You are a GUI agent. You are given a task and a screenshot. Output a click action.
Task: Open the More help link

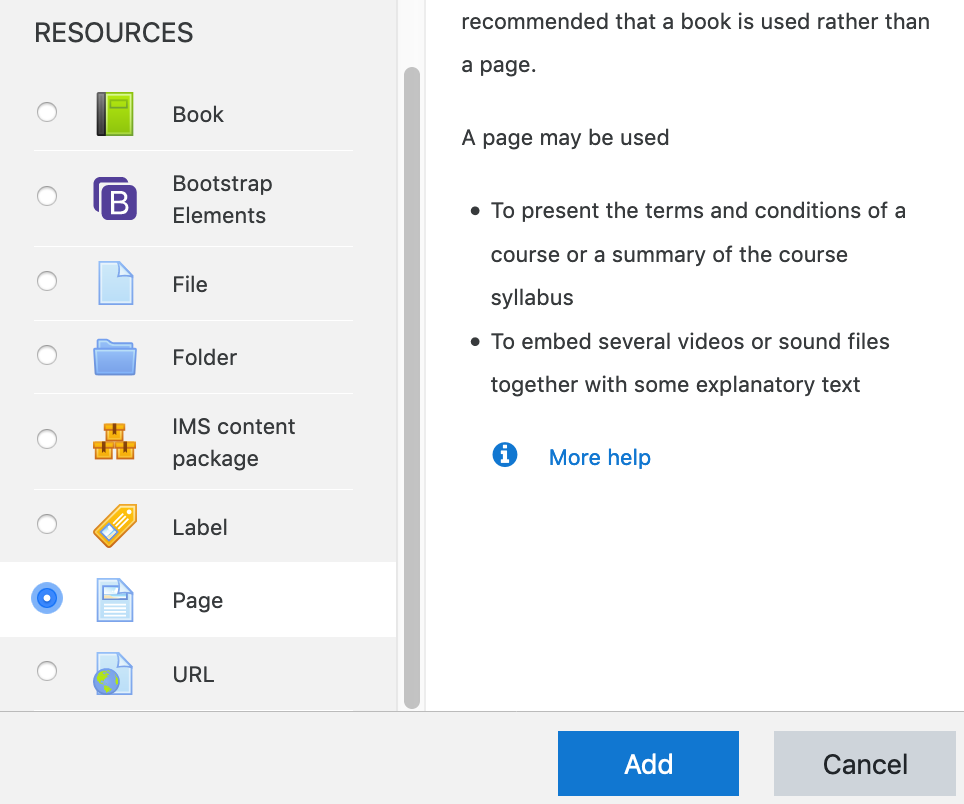tap(600, 457)
